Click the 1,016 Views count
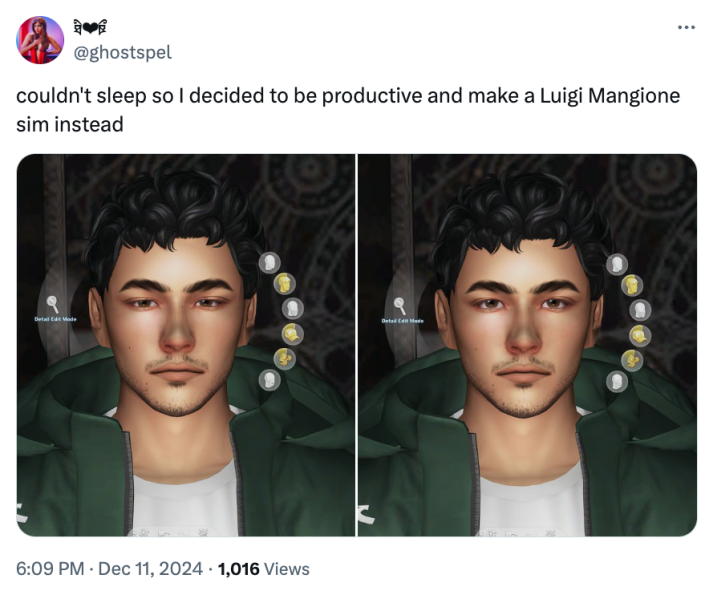The image size is (709, 595). [264, 569]
